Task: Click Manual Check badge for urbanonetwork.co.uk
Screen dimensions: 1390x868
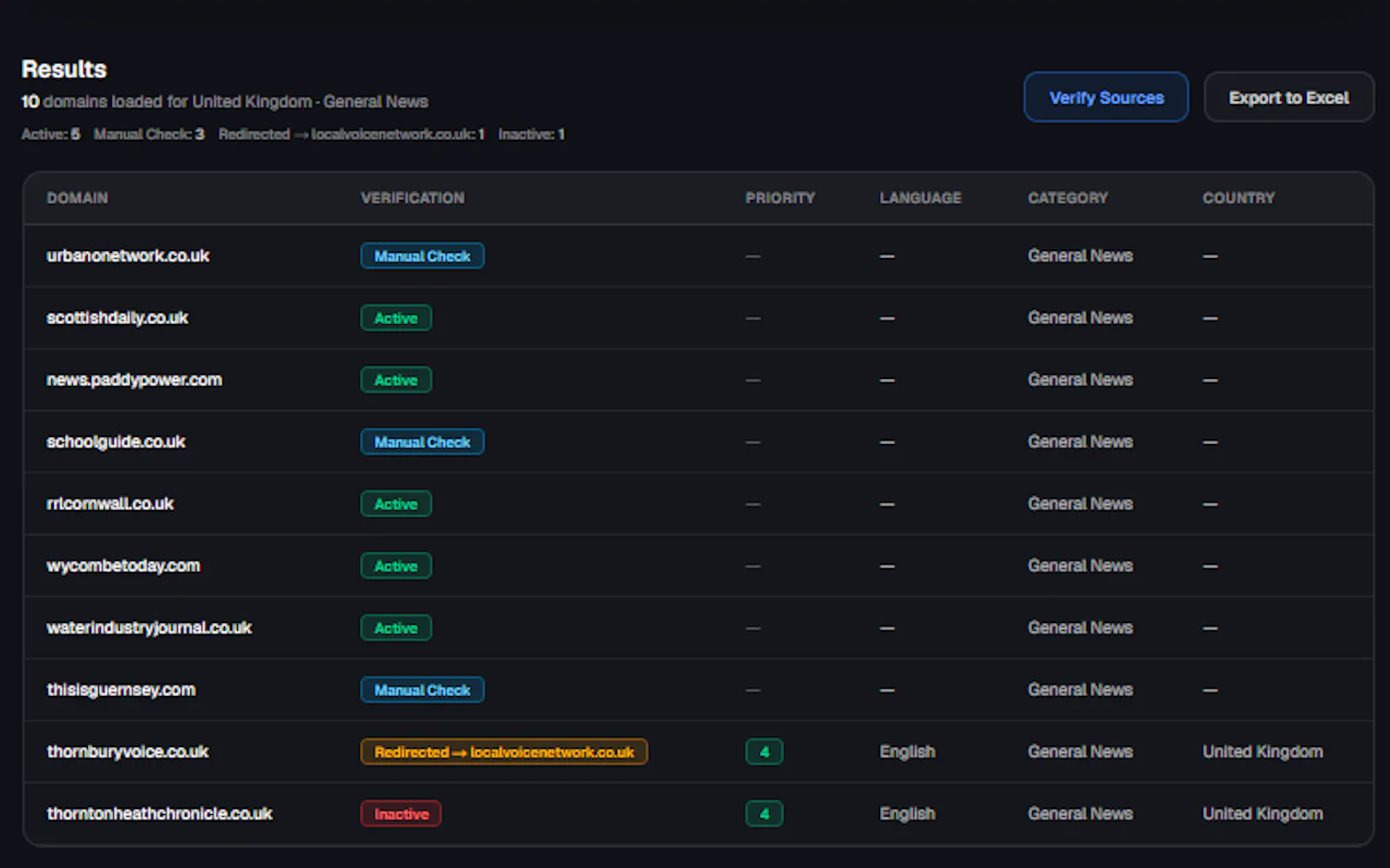Action: point(422,255)
